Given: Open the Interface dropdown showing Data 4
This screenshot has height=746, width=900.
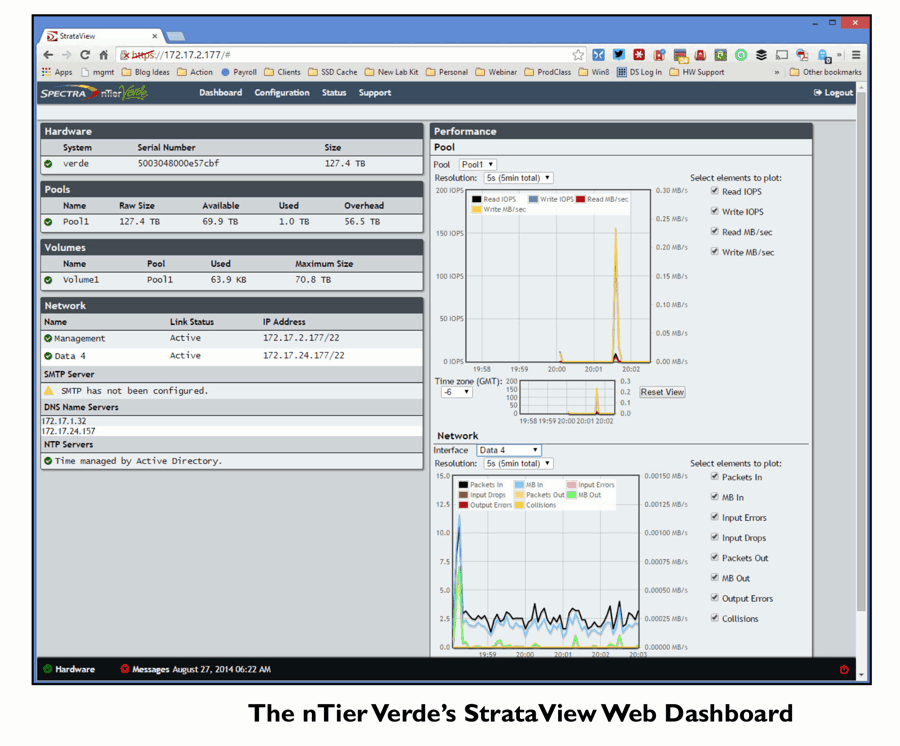Looking at the screenshot, I should (x=509, y=450).
